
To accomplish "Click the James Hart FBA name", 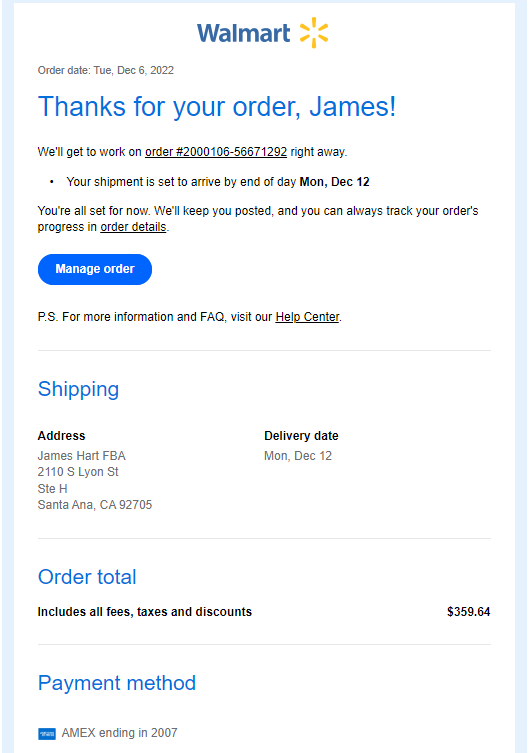I will [x=82, y=456].
